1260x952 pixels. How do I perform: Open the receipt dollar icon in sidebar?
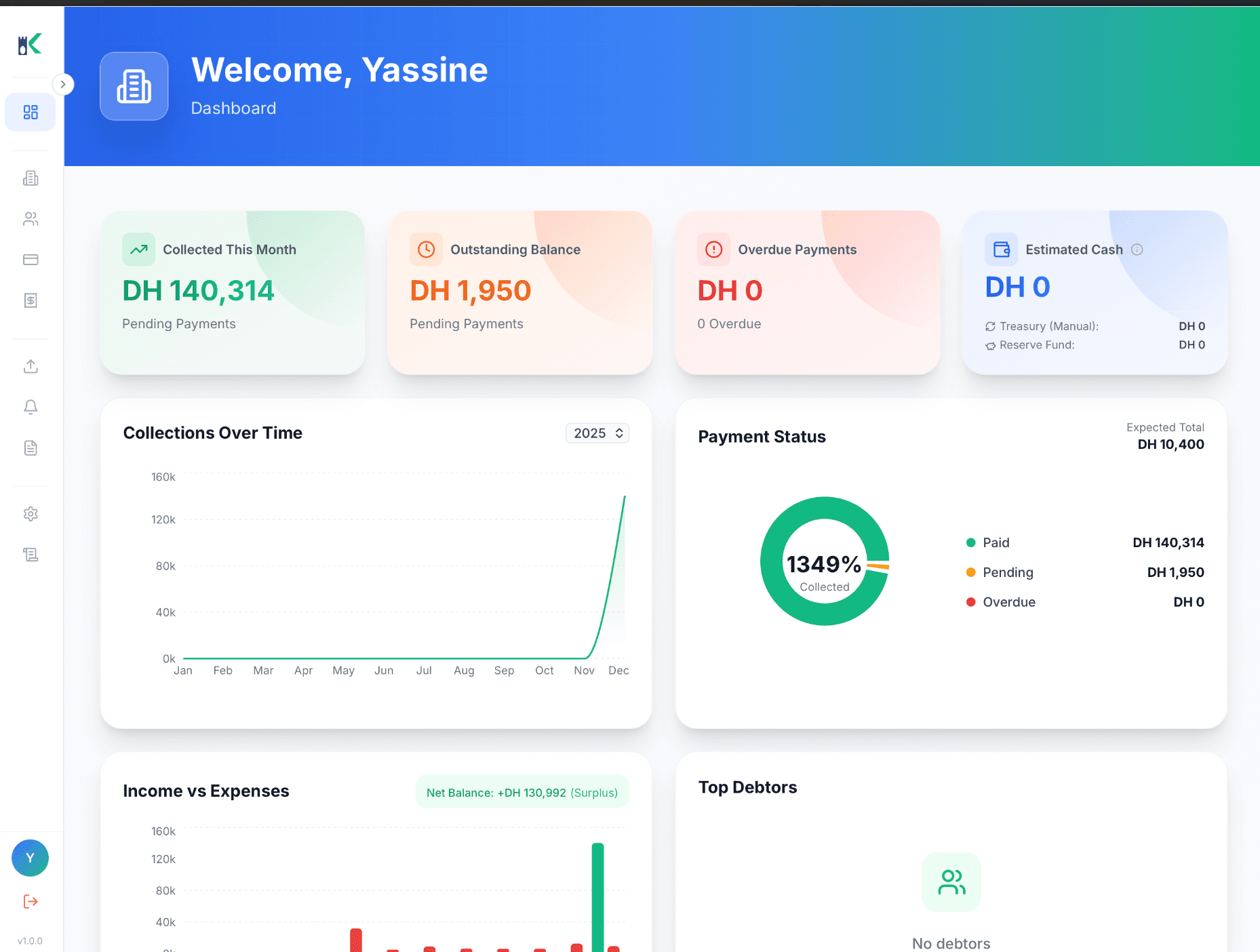(x=31, y=300)
